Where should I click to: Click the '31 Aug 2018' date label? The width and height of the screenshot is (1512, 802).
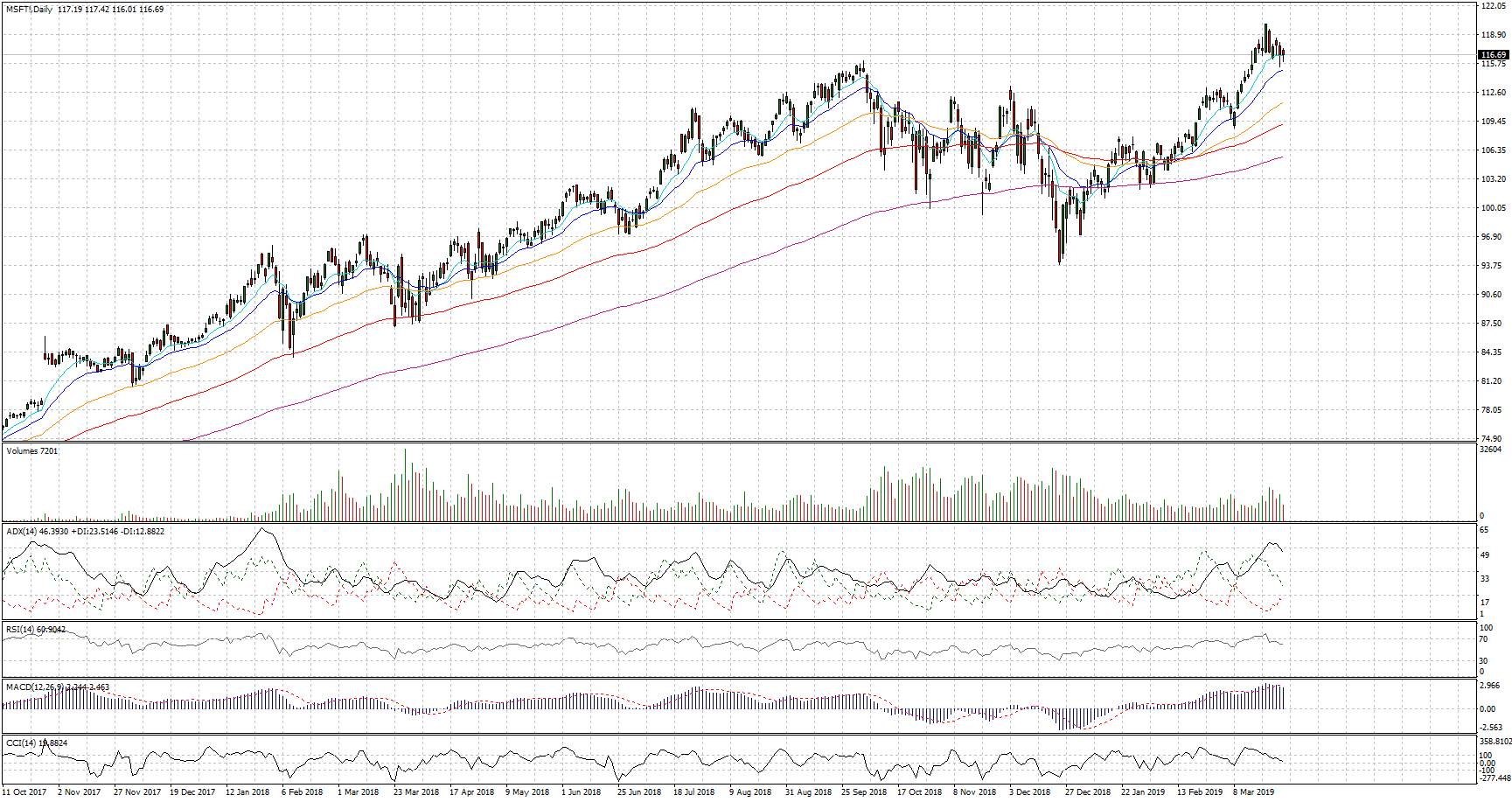(x=808, y=792)
